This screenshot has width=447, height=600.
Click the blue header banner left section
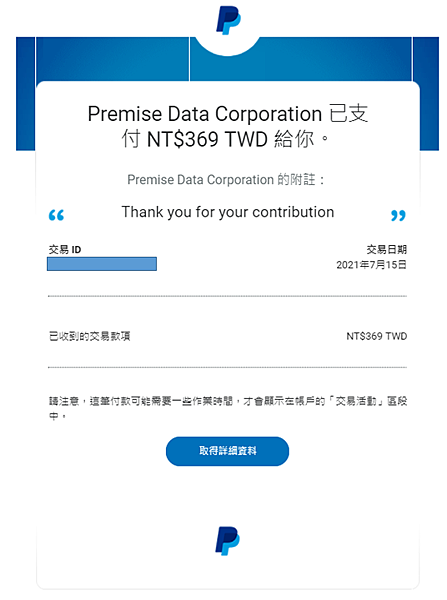113,59
